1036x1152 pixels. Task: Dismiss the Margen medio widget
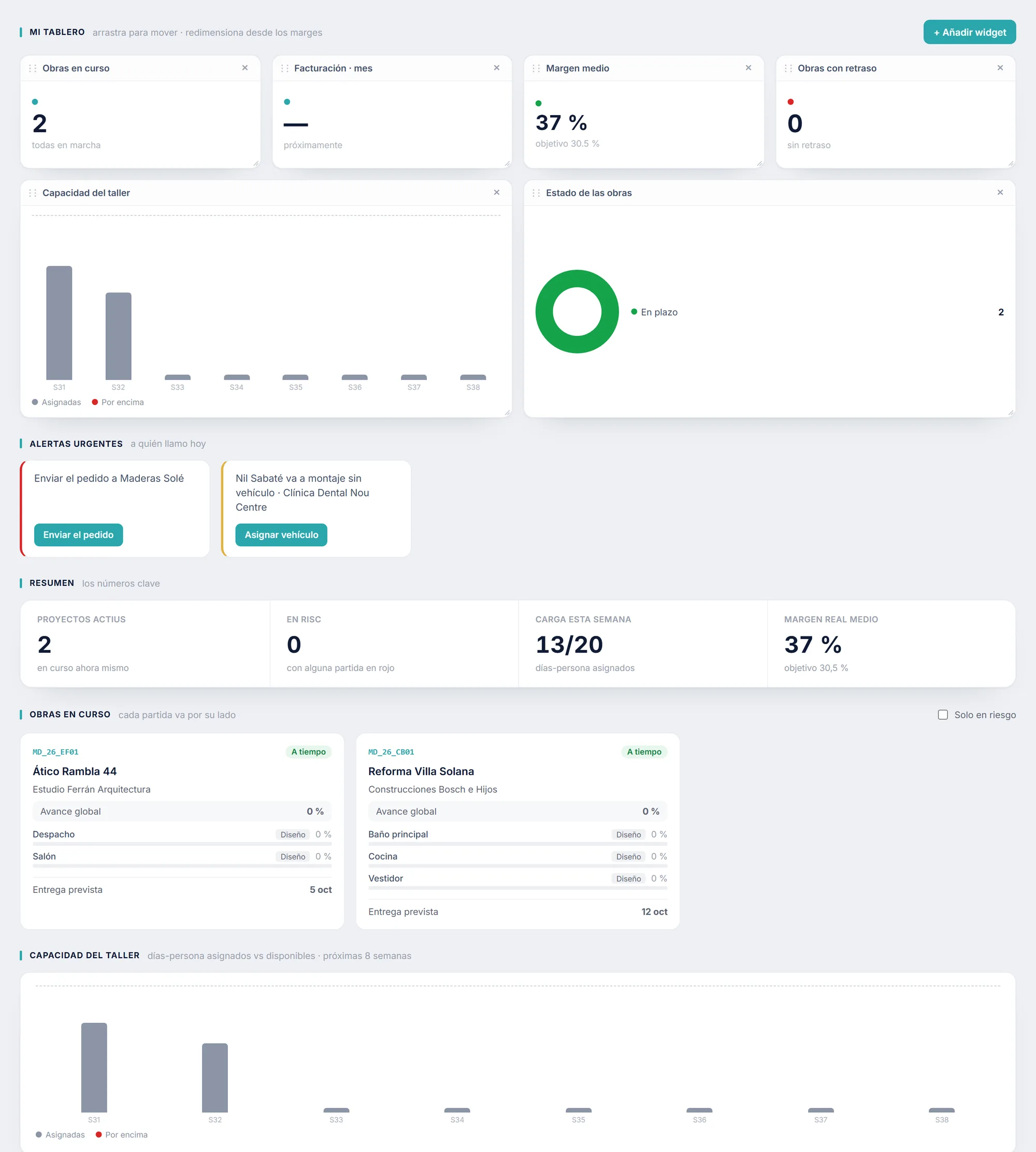pyautogui.click(x=749, y=68)
